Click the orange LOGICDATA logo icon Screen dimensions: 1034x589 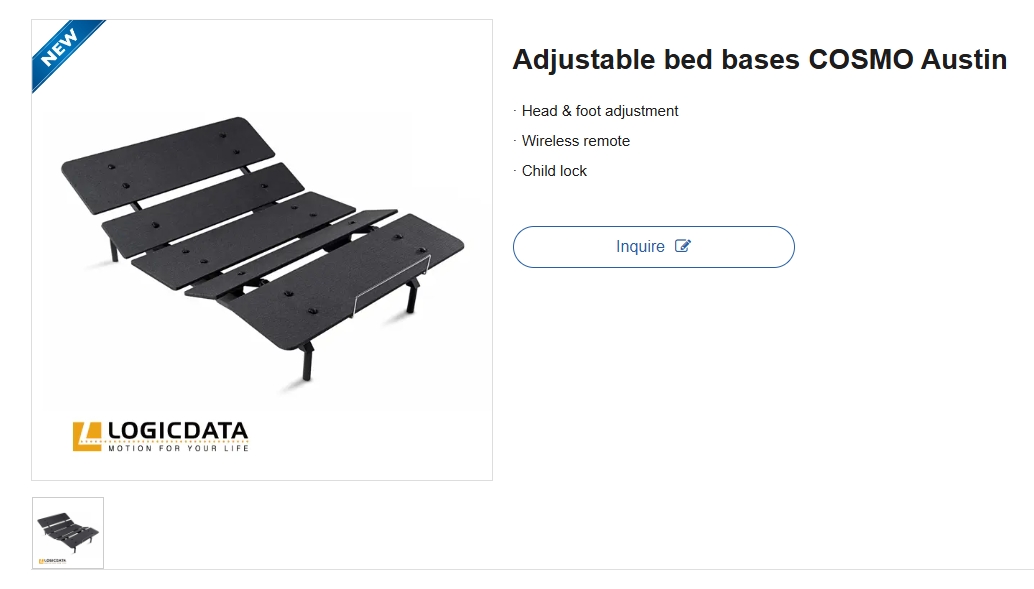tap(87, 436)
